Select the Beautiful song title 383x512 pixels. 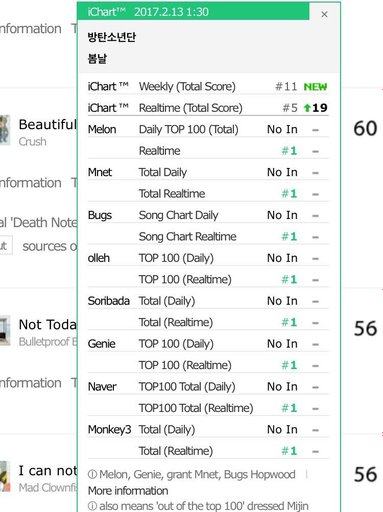48,125
